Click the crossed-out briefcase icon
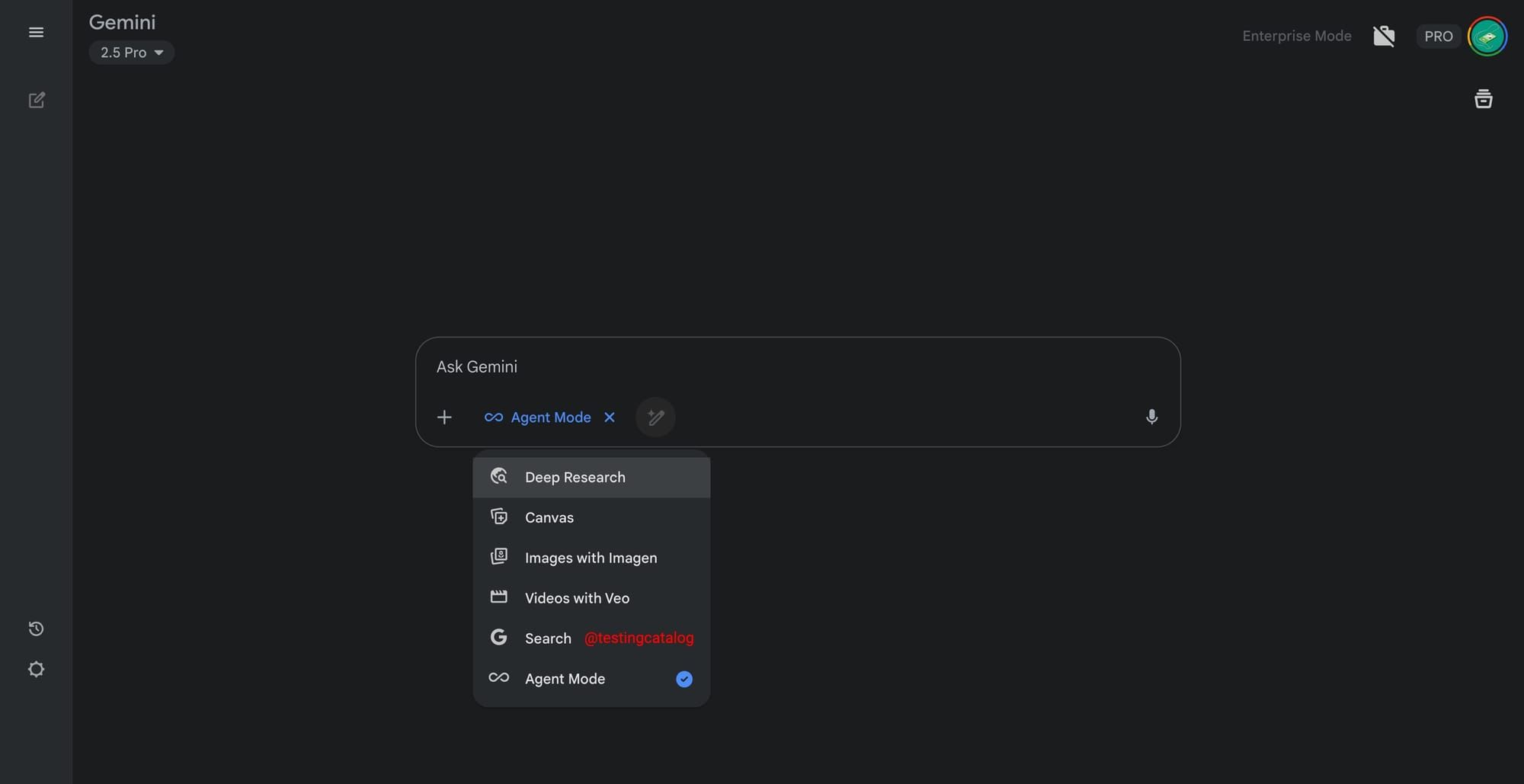 pyautogui.click(x=1384, y=36)
